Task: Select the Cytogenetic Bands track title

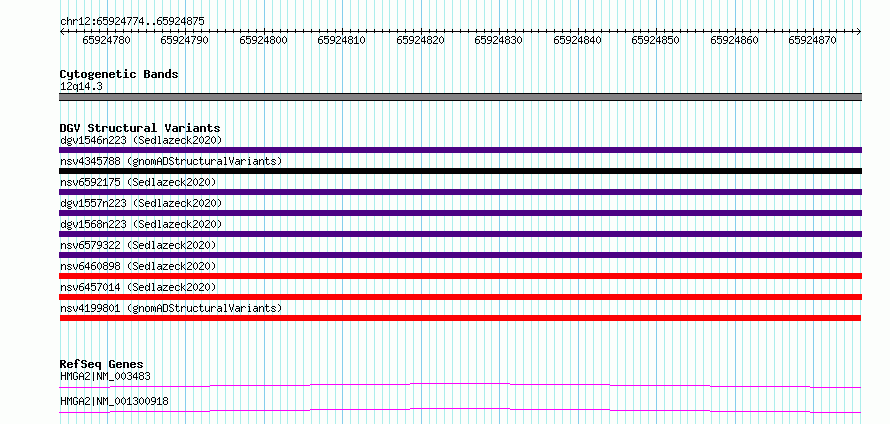Action: click(x=119, y=74)
